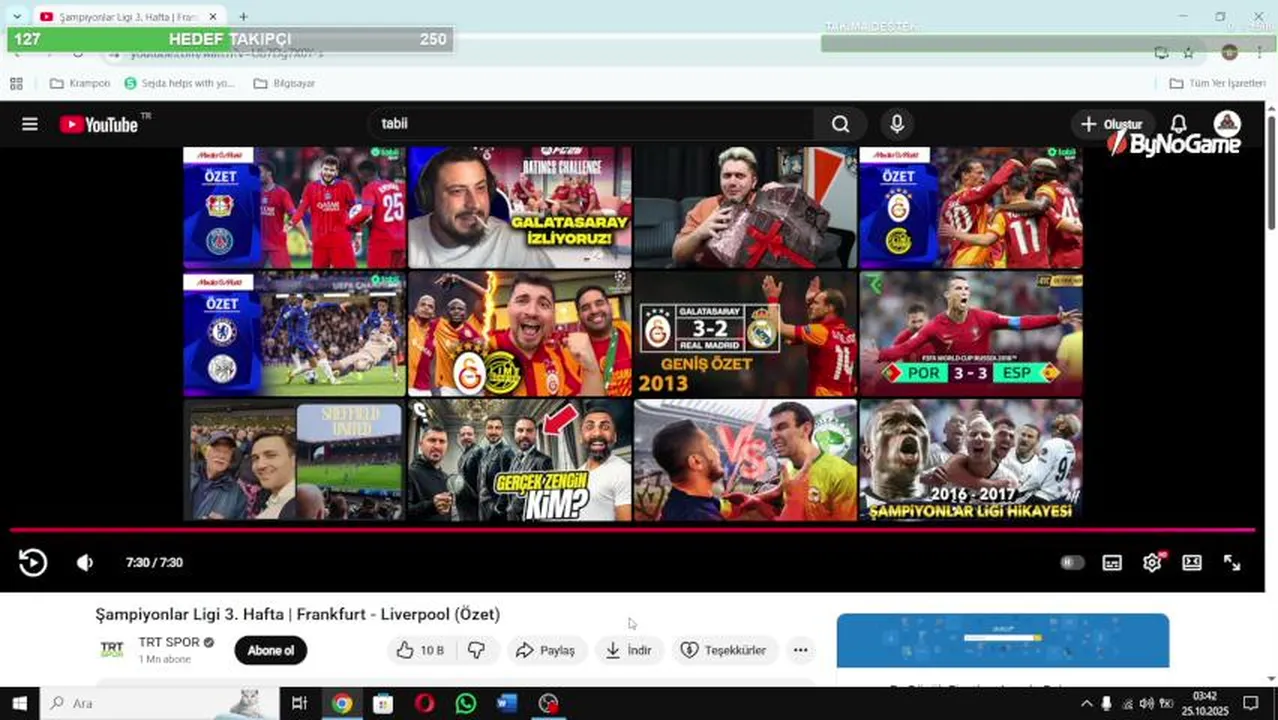Click the İndir download button
This screenshot has height=720, width=1278.
click(x=628, y=650)
